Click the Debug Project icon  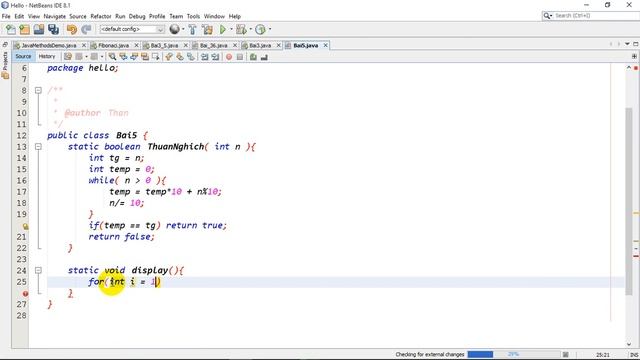pos(241,29)
